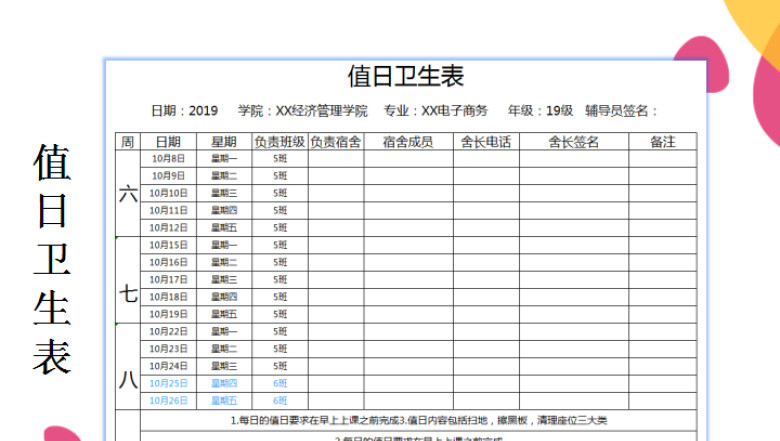Viewport: 780px width, 441px height.
Task: Click the 日期 column header
Action: tap(168, 142)
